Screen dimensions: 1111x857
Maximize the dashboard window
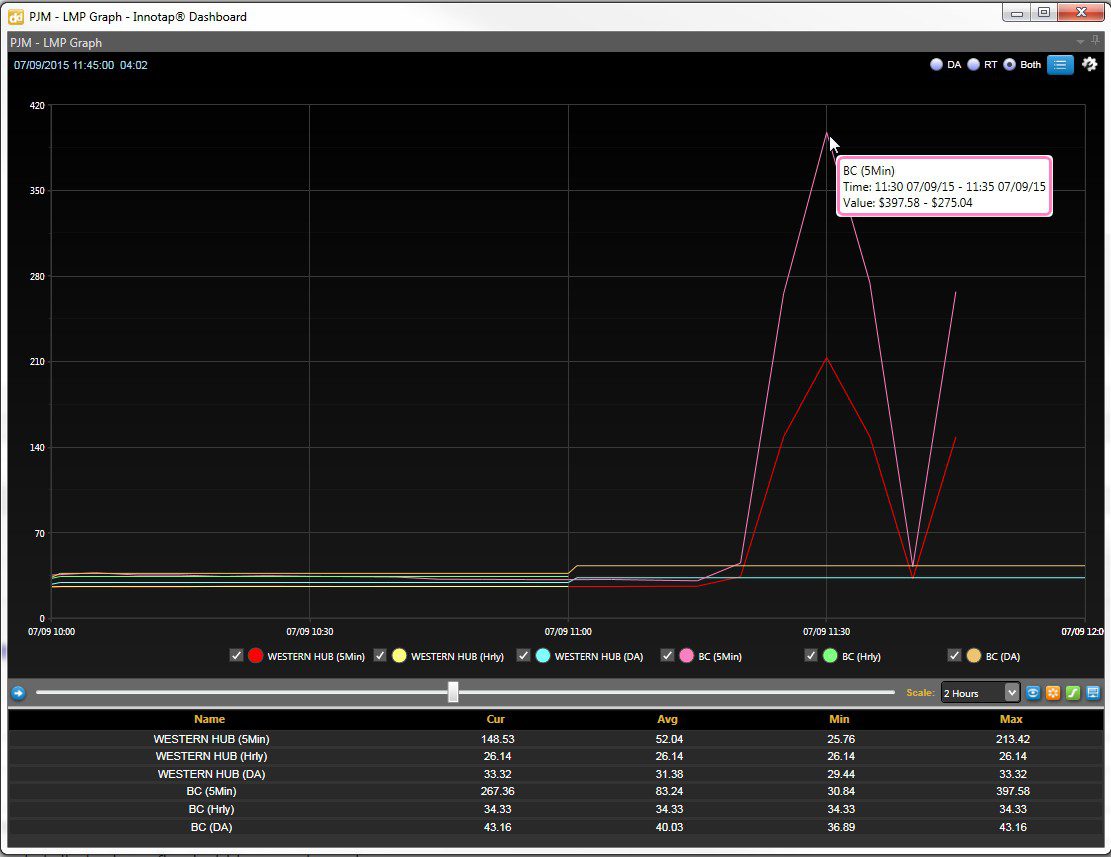(1044, 12)
